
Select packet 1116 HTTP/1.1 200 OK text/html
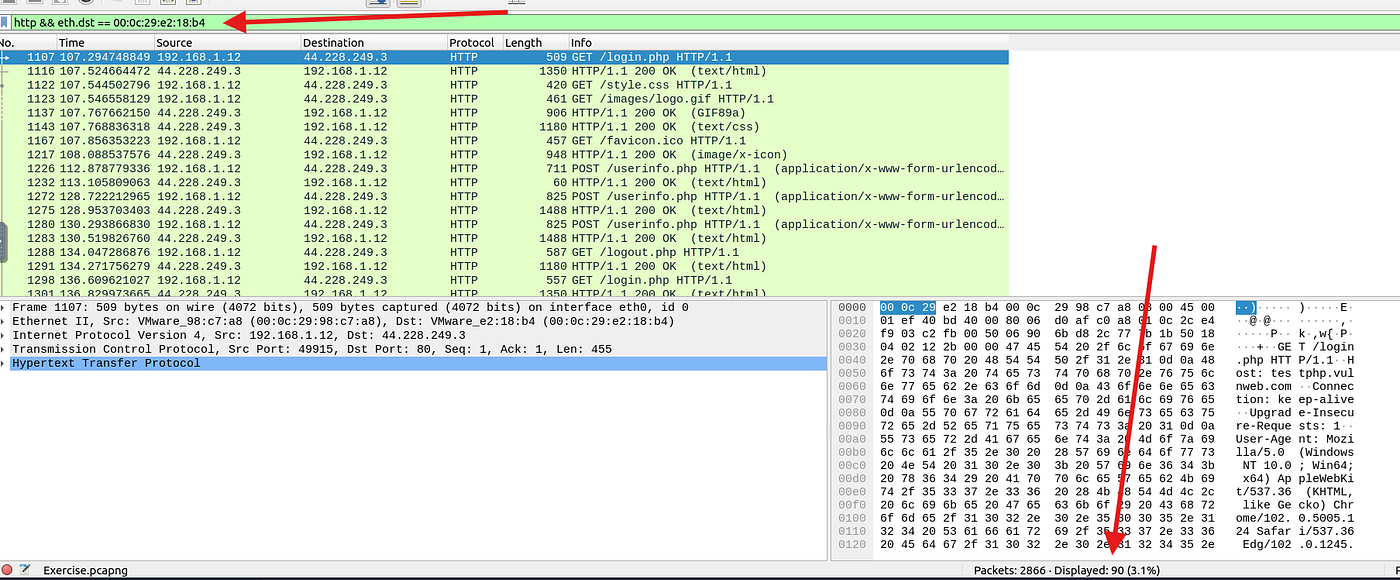coord(504,71)
